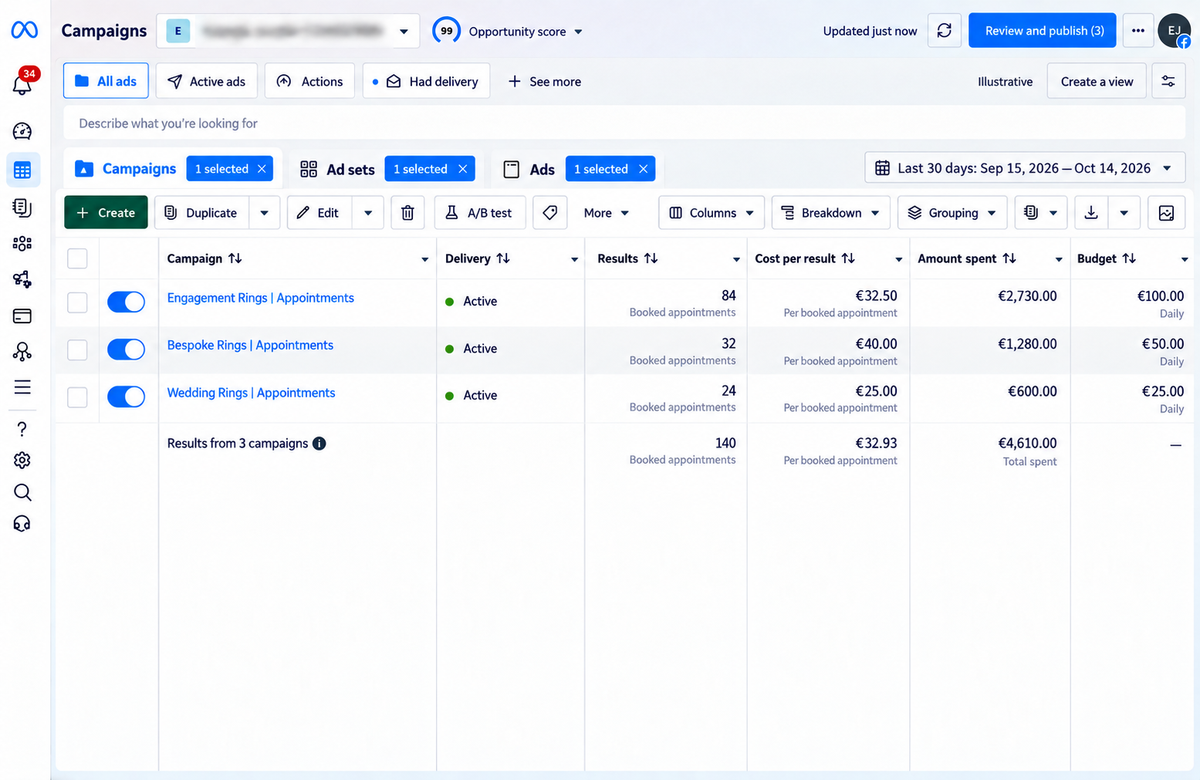Open Bespoke Rings | Appointments campaign link
The width and height of the screenshot is (1200, 780).
[250, 345]
